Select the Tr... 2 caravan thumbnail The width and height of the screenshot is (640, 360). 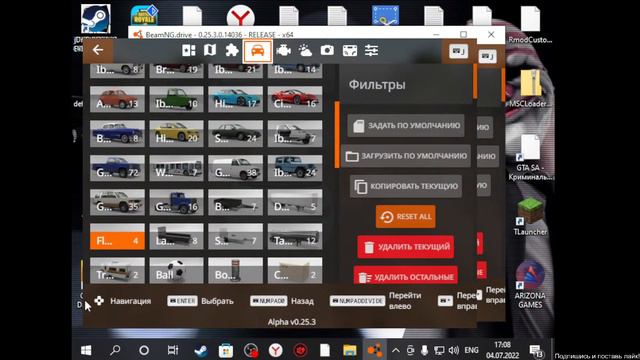117,270
